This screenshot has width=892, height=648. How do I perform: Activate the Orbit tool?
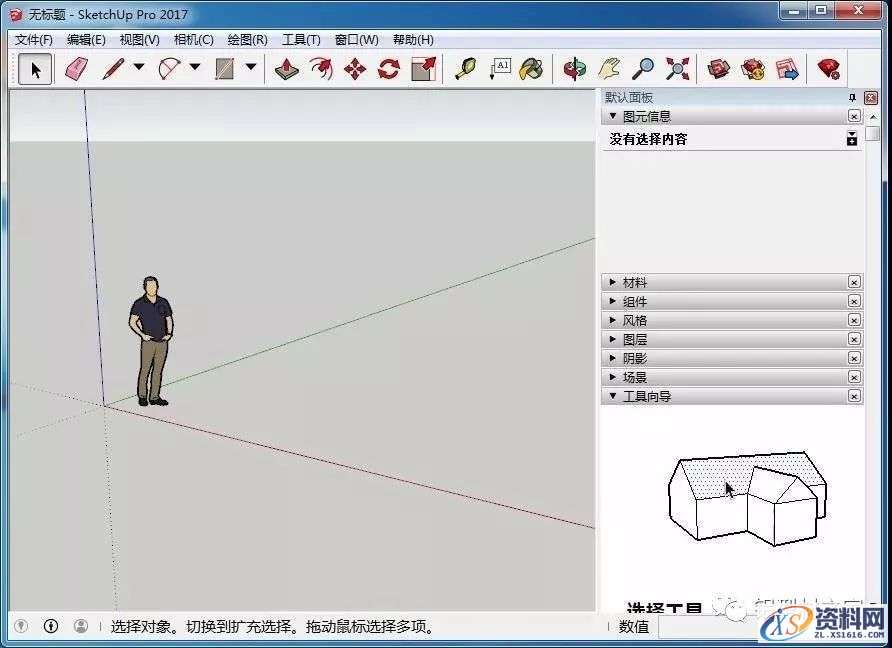pyautogui.click(x=574, y=68)
